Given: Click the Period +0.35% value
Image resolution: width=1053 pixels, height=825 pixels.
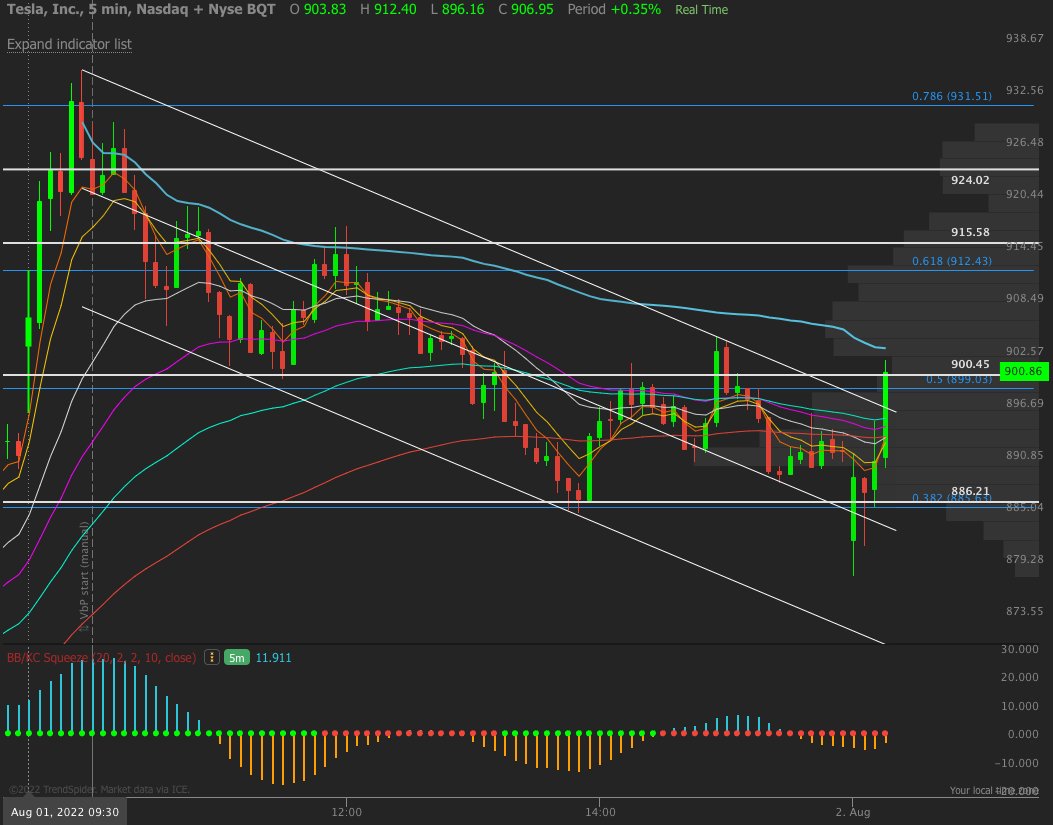Looking at the screenshot, I should tap(614, 9).
